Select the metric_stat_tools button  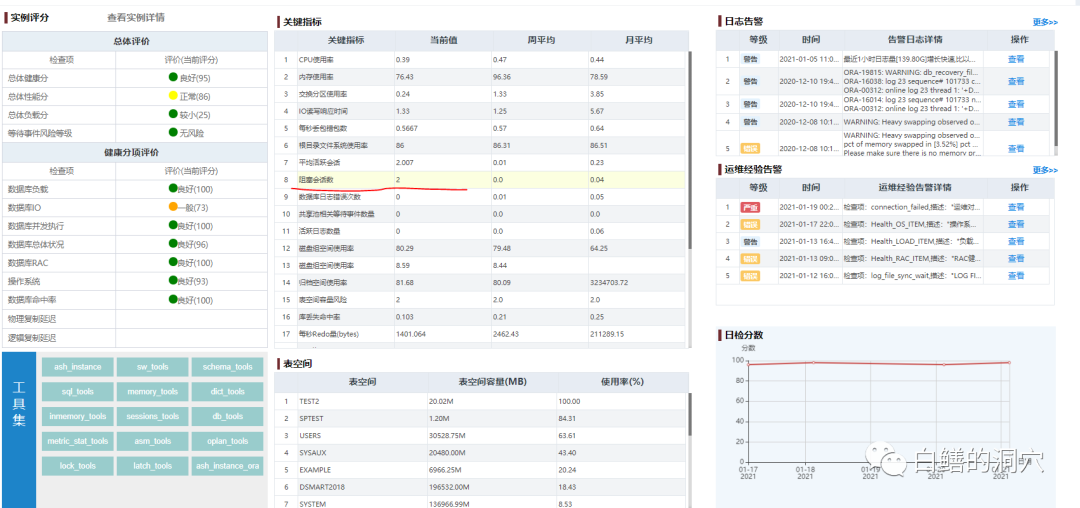click(x=77, y=441)
